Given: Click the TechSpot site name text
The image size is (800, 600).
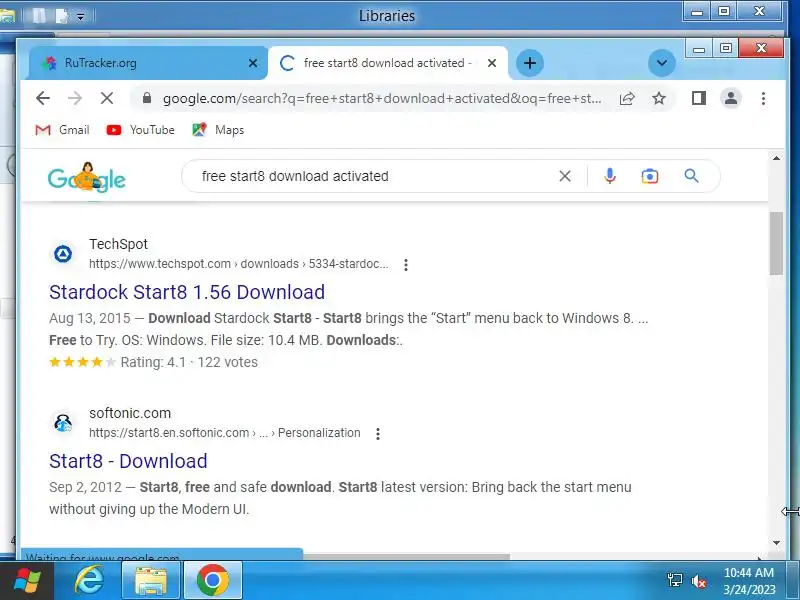Looking at the screenshot, I should tap(118, 244).
